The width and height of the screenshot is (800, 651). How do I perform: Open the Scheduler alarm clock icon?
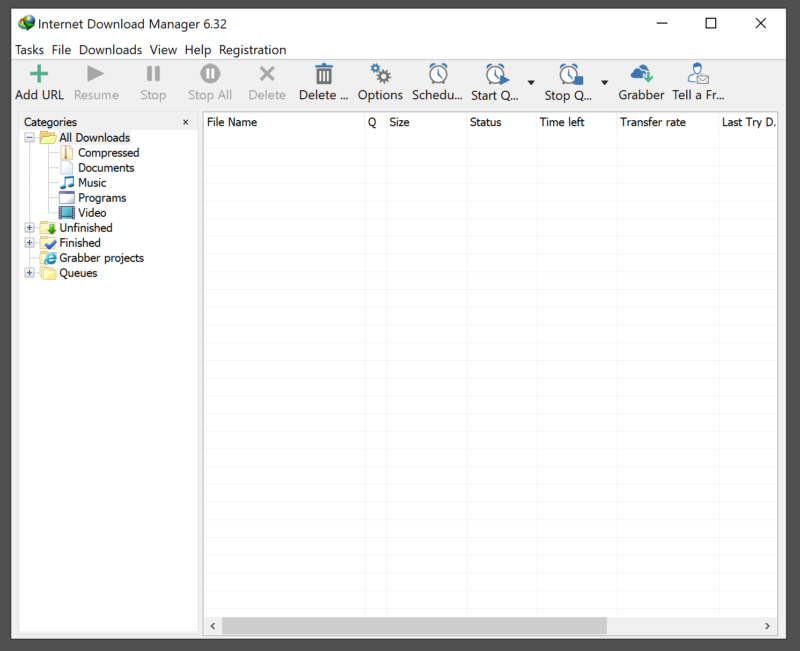coord(438,74)
